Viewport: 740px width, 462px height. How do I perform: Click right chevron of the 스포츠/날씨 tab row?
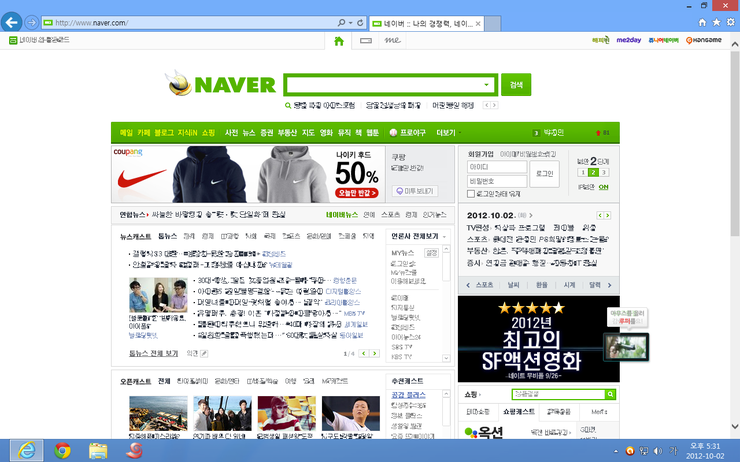click(x=609, y=285)
